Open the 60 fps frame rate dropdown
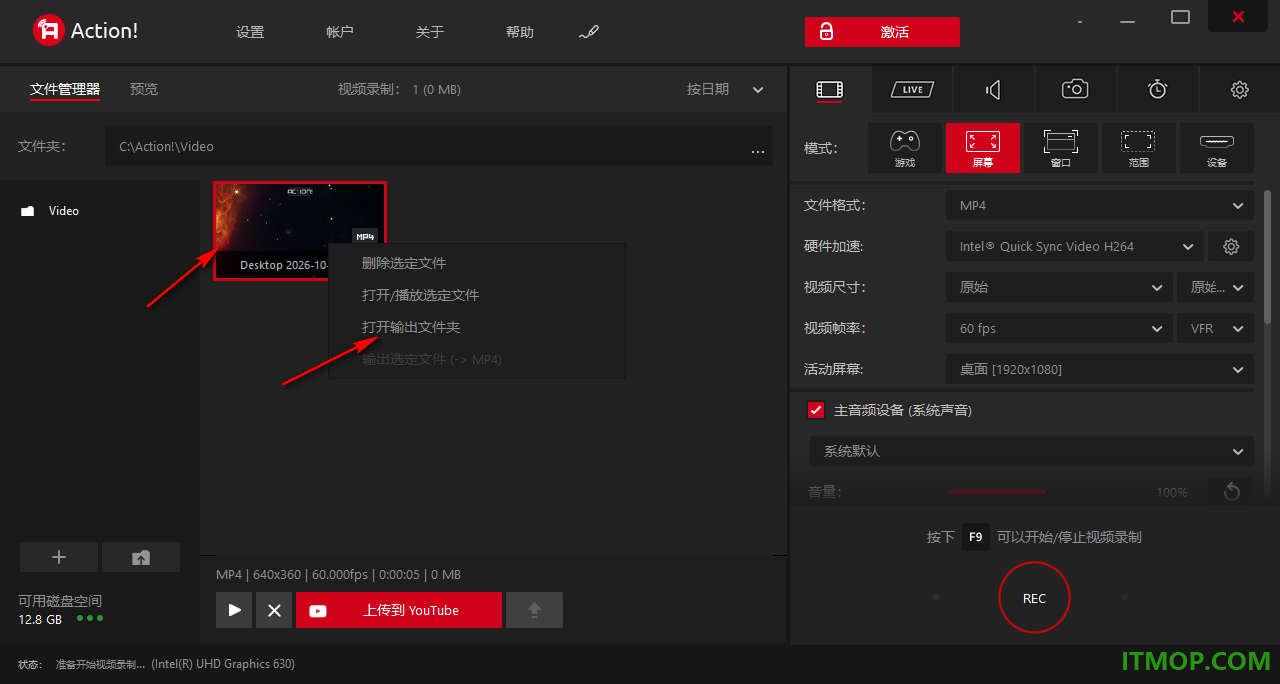 tap(1059, 328)
